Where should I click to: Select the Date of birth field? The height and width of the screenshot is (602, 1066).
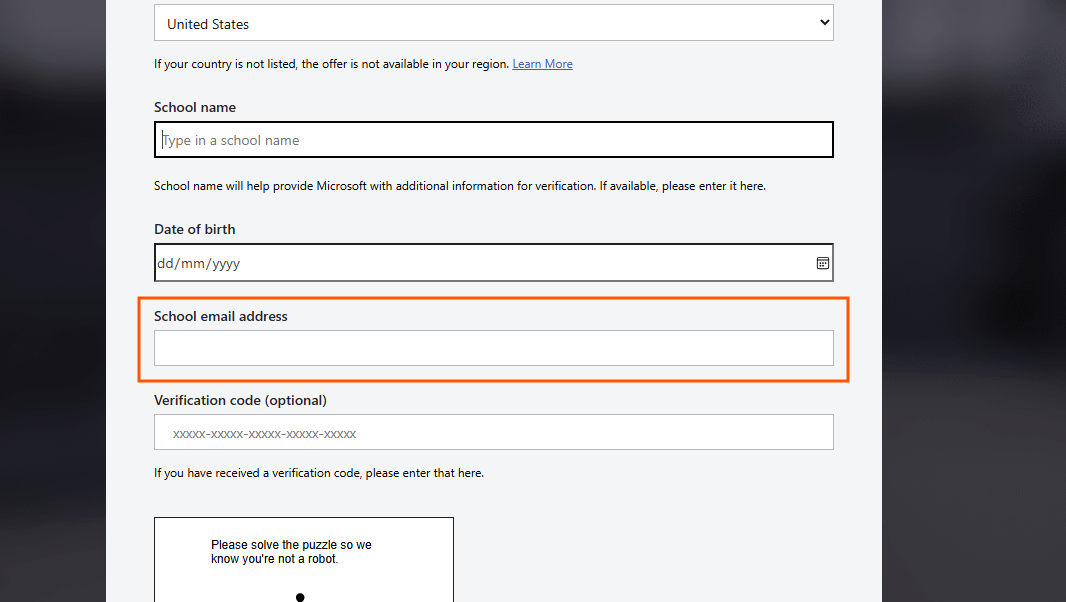(494, 263)
